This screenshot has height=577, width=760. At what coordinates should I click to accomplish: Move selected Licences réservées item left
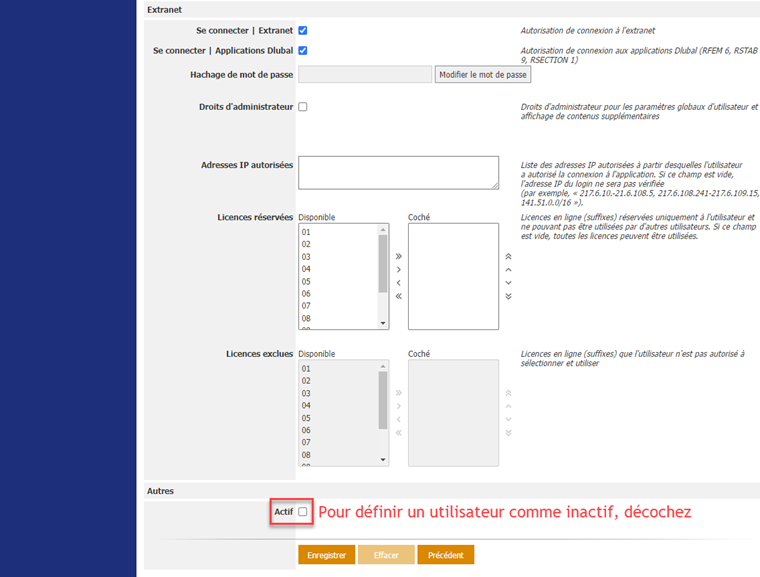(398, 283)
